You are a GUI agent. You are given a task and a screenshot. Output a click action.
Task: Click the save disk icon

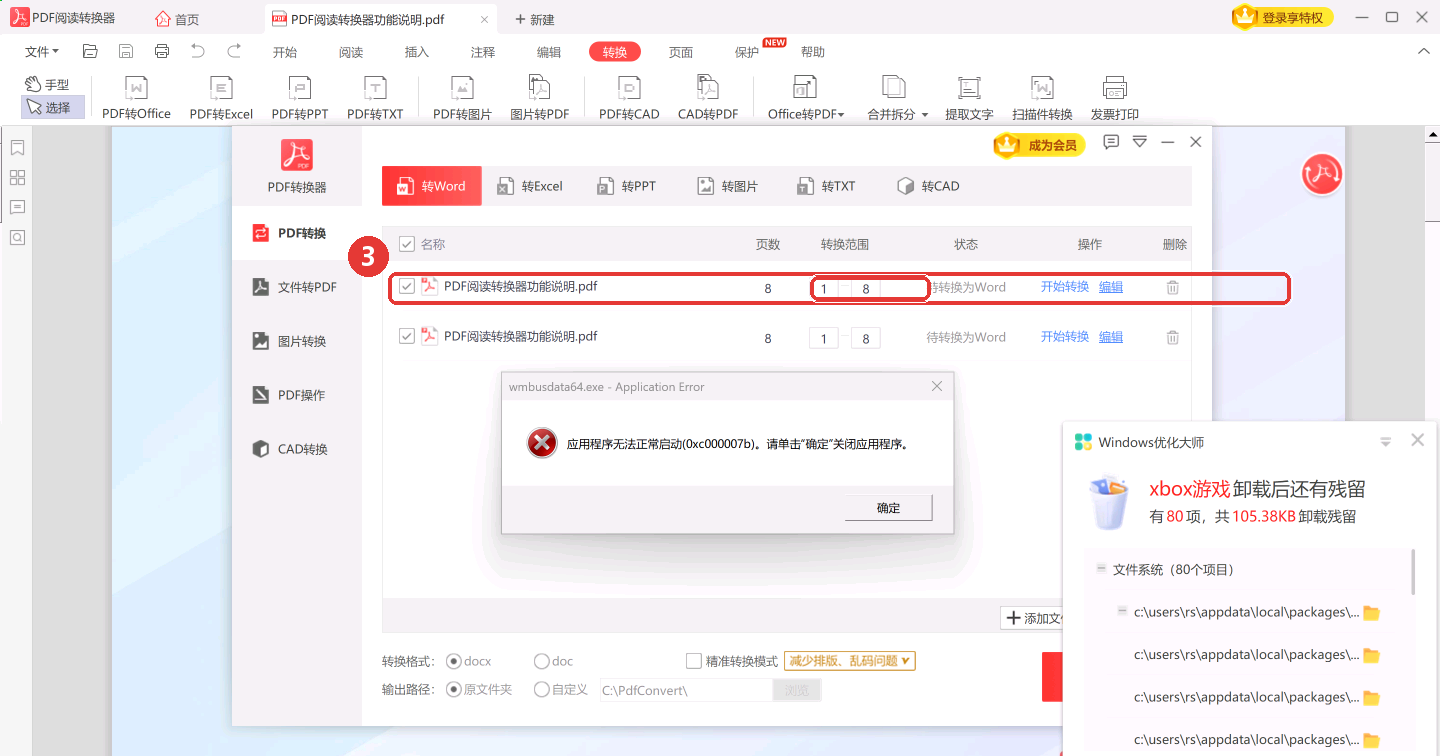click(x=126, y=51)
